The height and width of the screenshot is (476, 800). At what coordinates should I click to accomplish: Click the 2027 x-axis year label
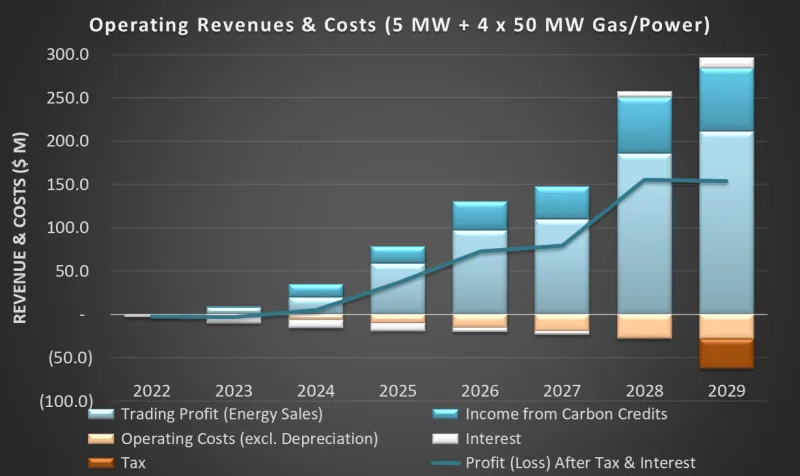coord(562,391)
